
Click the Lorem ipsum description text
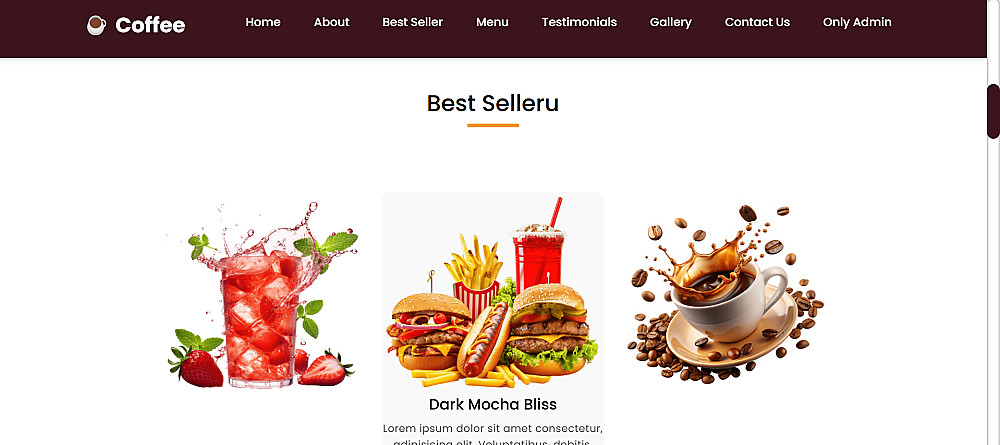click(493, 435)
